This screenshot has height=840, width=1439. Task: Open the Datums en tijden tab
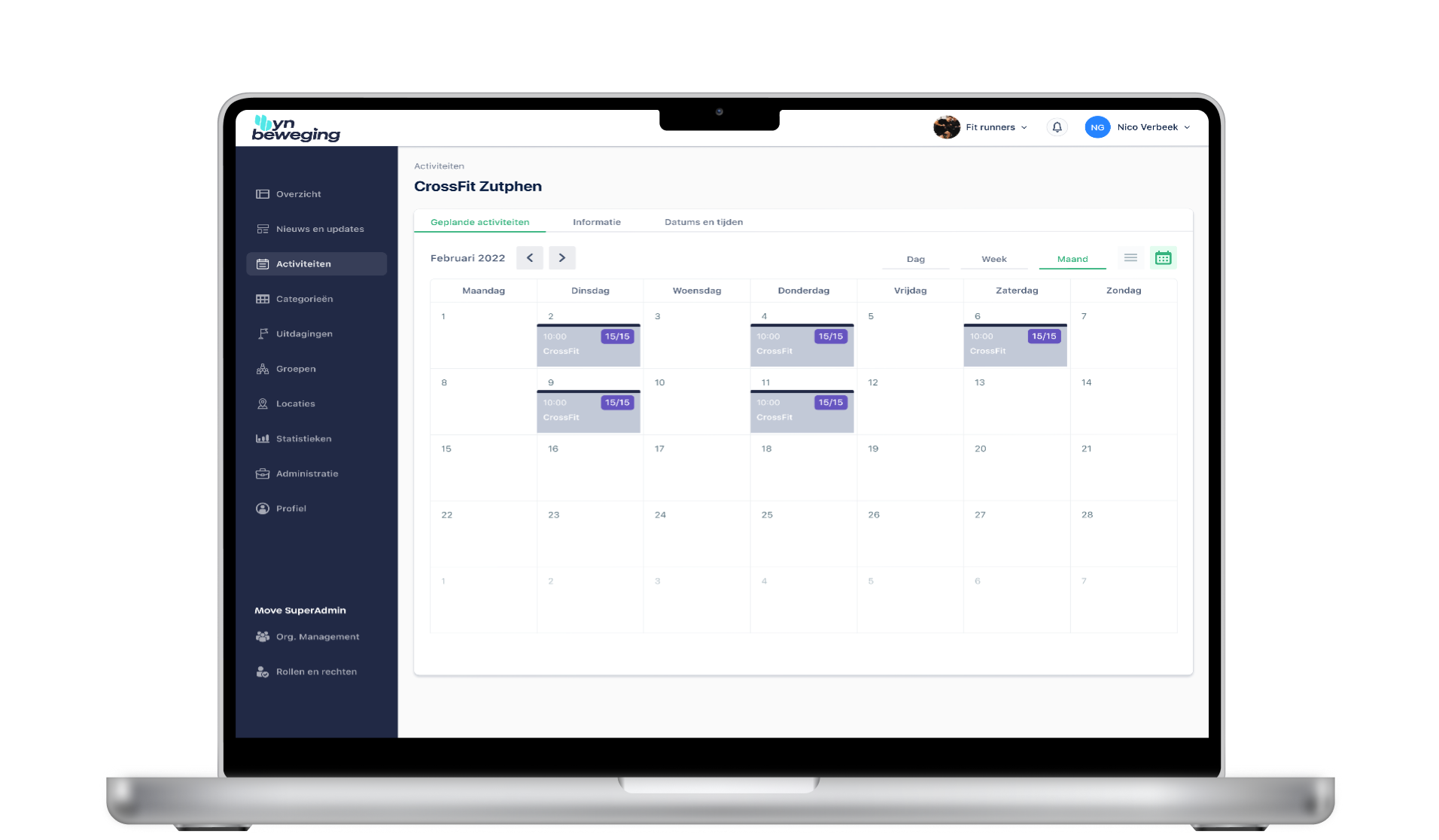tap(704, 222)
